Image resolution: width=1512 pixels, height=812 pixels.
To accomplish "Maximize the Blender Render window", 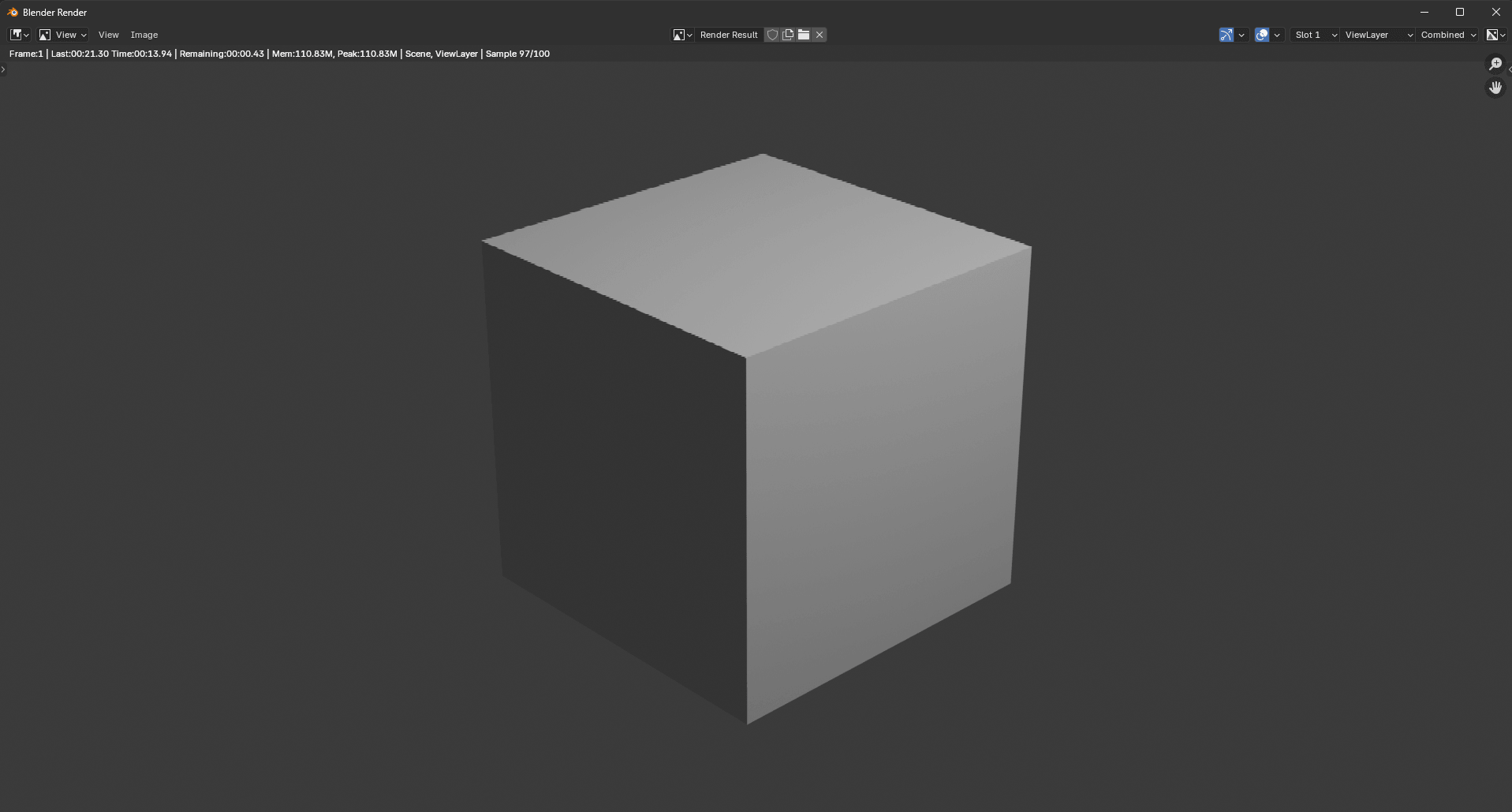I will pyautogui.click(x=1460, y=12).
